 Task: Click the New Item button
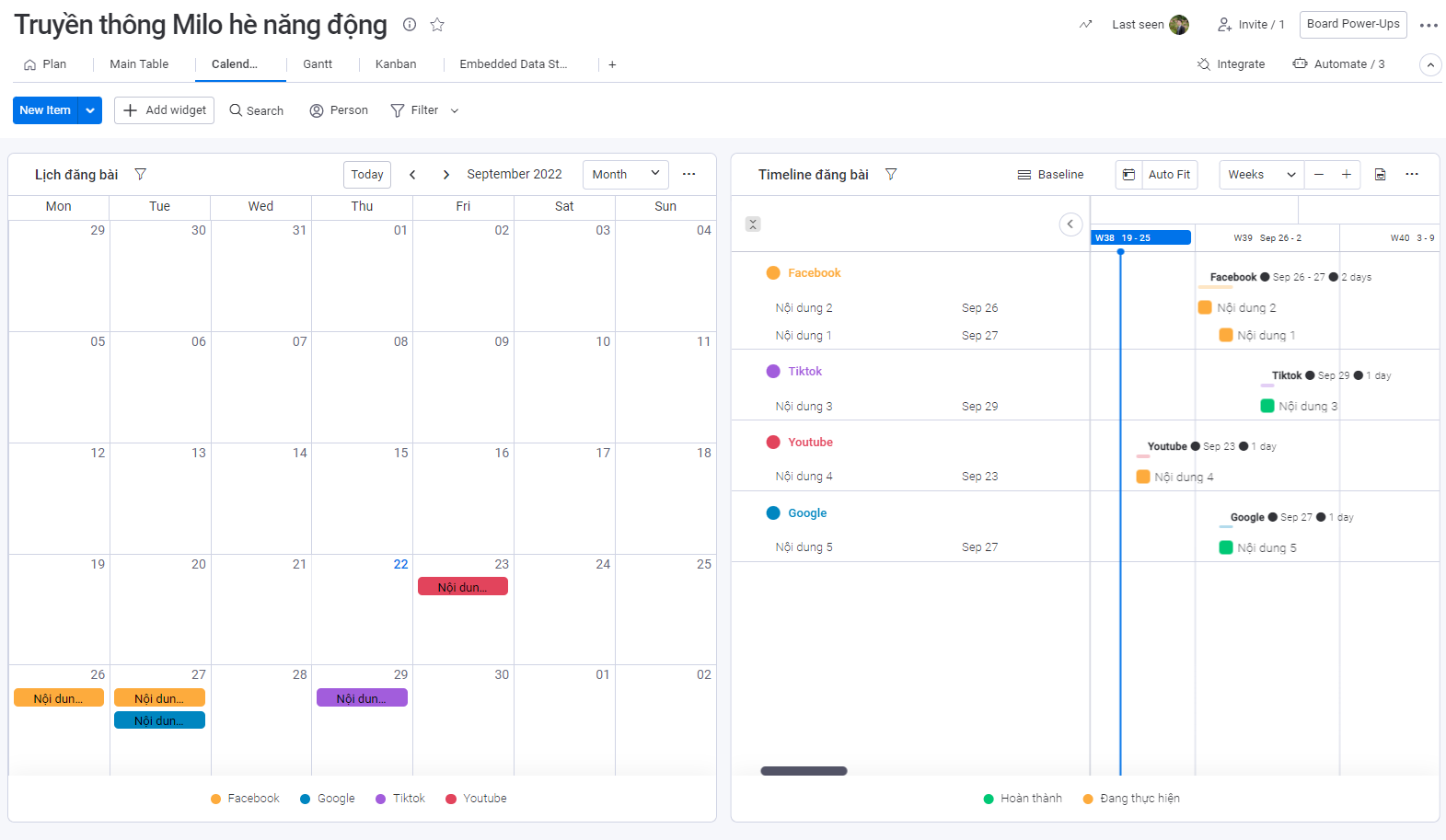point(45,110)
